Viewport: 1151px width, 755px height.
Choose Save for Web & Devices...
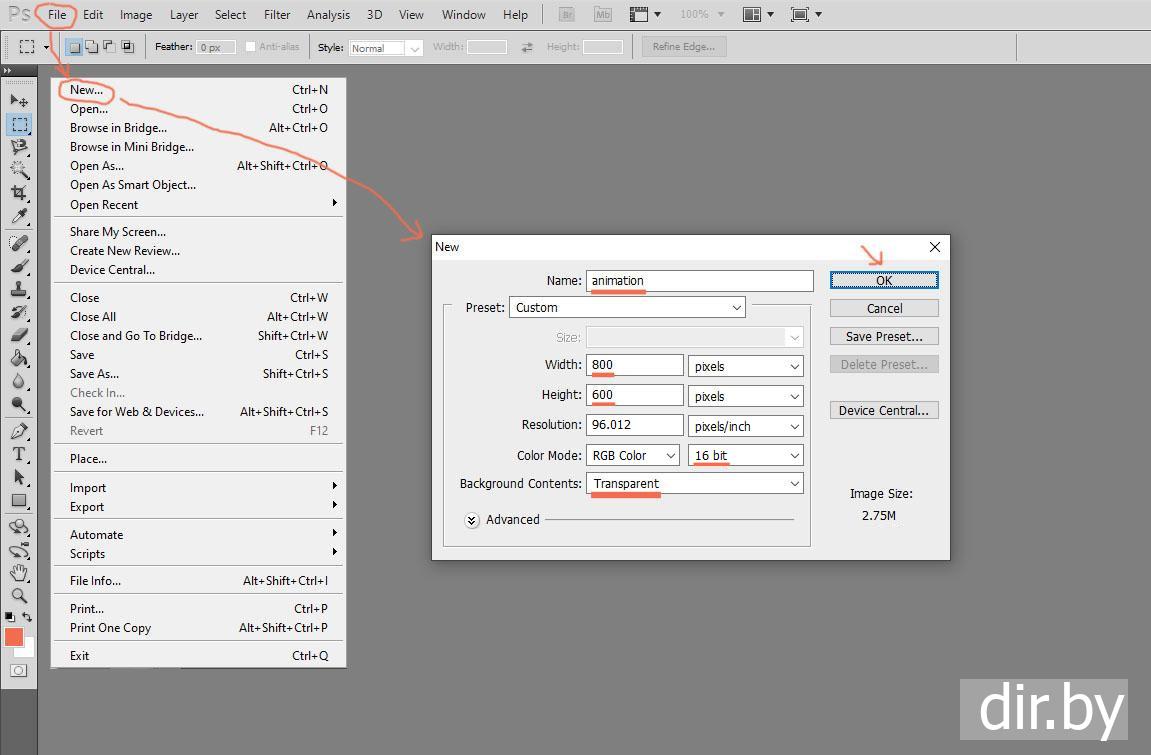(x=136, y=412)
